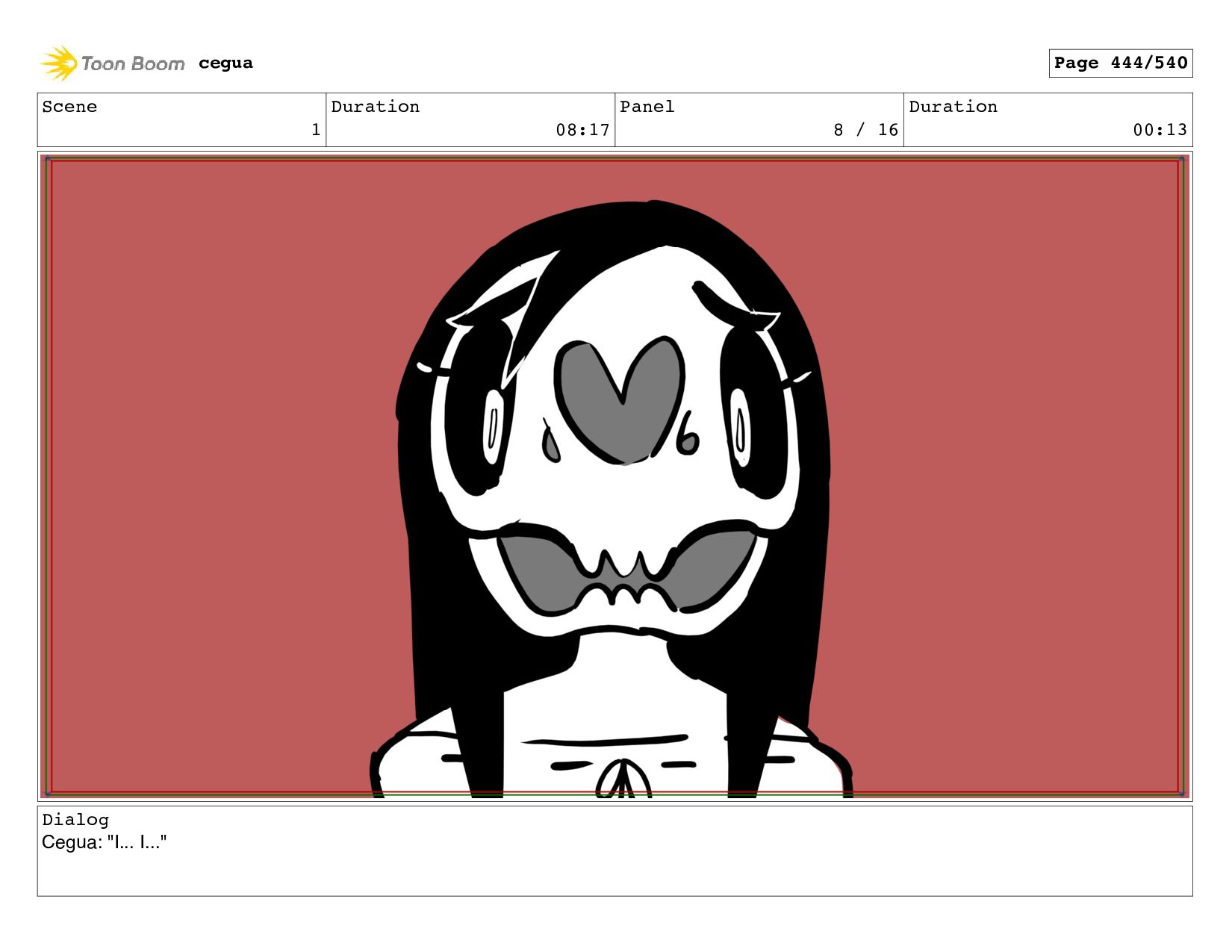Screen dimensions: 1232x952
Task: Click the "Dialog" label
Action: pyautogui.click(x=75, y=820)
